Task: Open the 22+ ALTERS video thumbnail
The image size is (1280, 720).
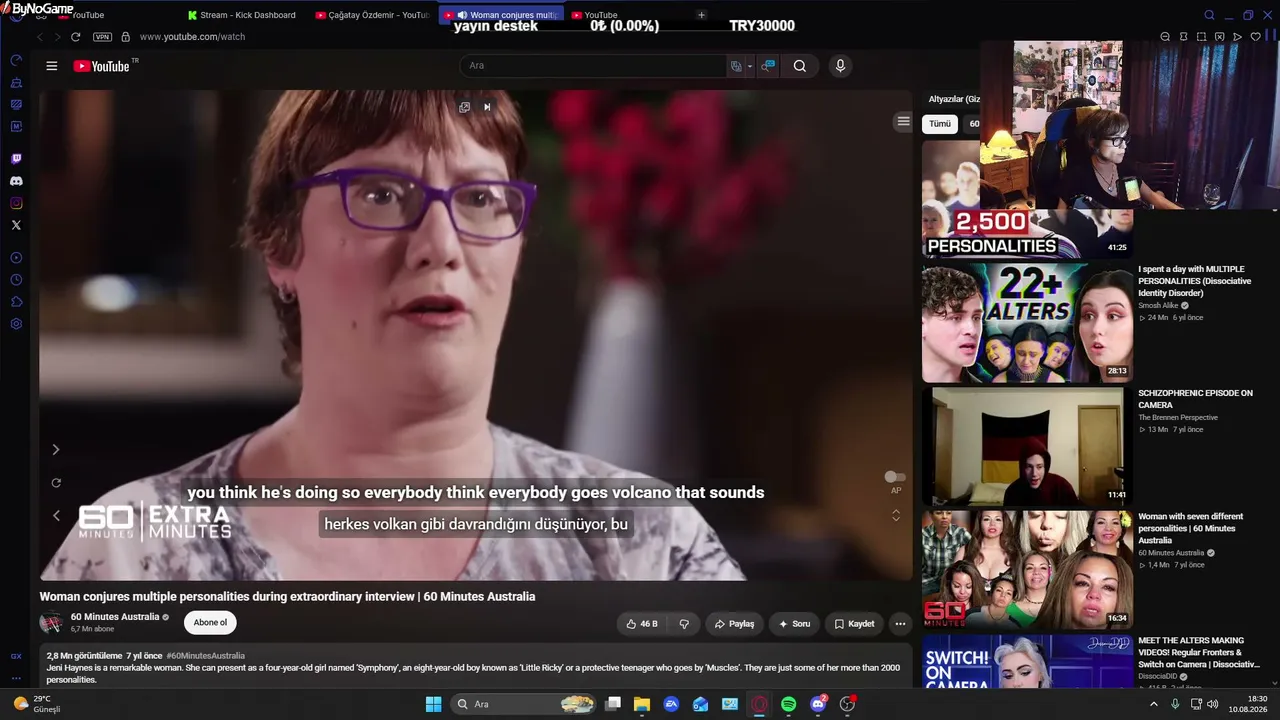Action: pos(1027,323)
